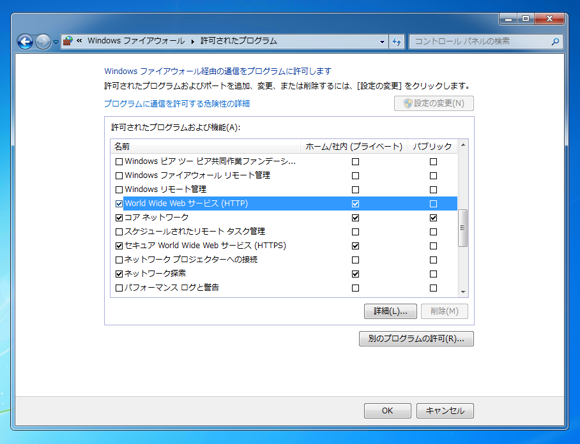Toggle private checkbox for ネットワーク探索

355,274
